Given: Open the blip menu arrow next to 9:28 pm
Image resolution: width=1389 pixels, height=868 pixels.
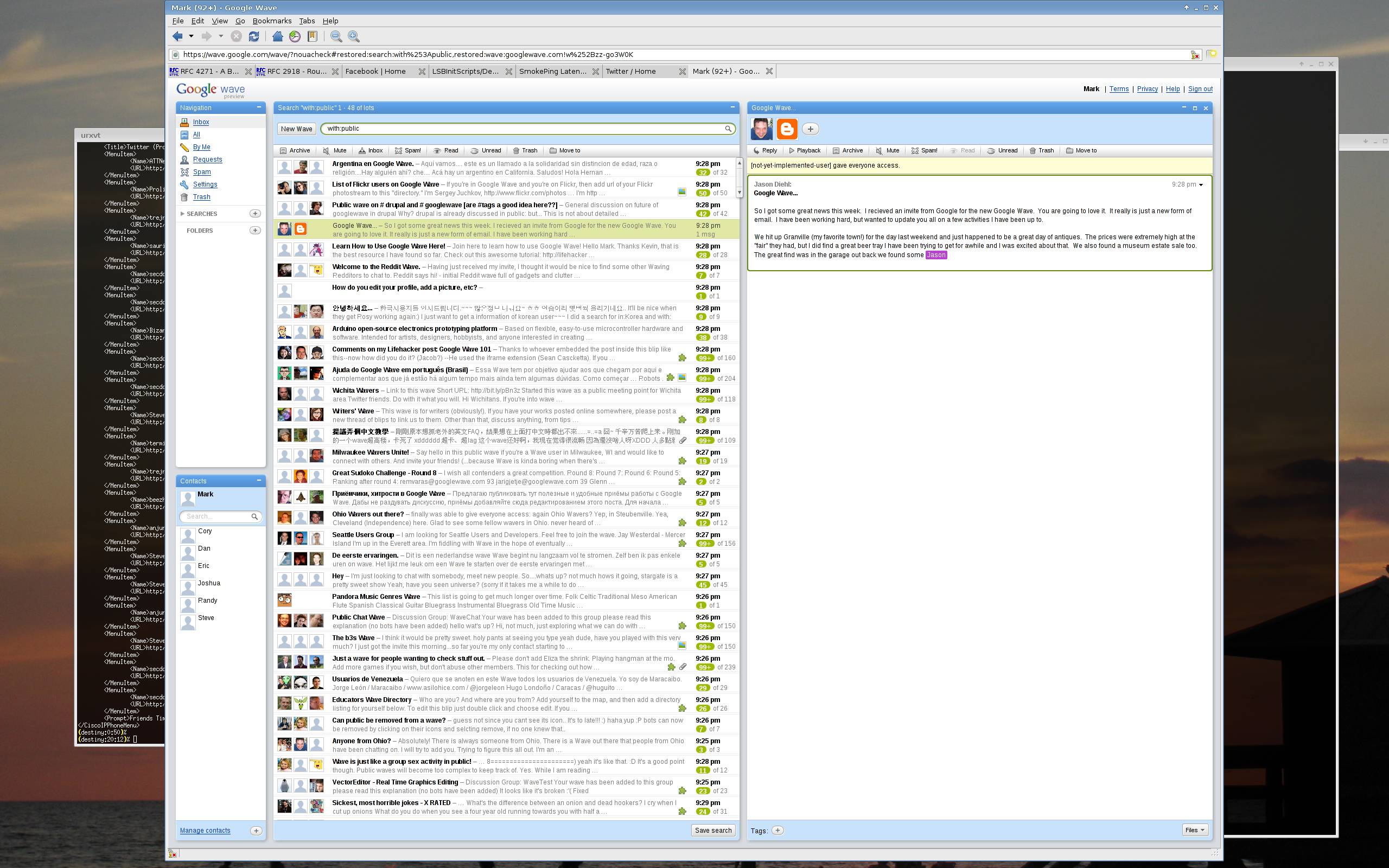Looking at the screenshot, I should click(1201, 185).
